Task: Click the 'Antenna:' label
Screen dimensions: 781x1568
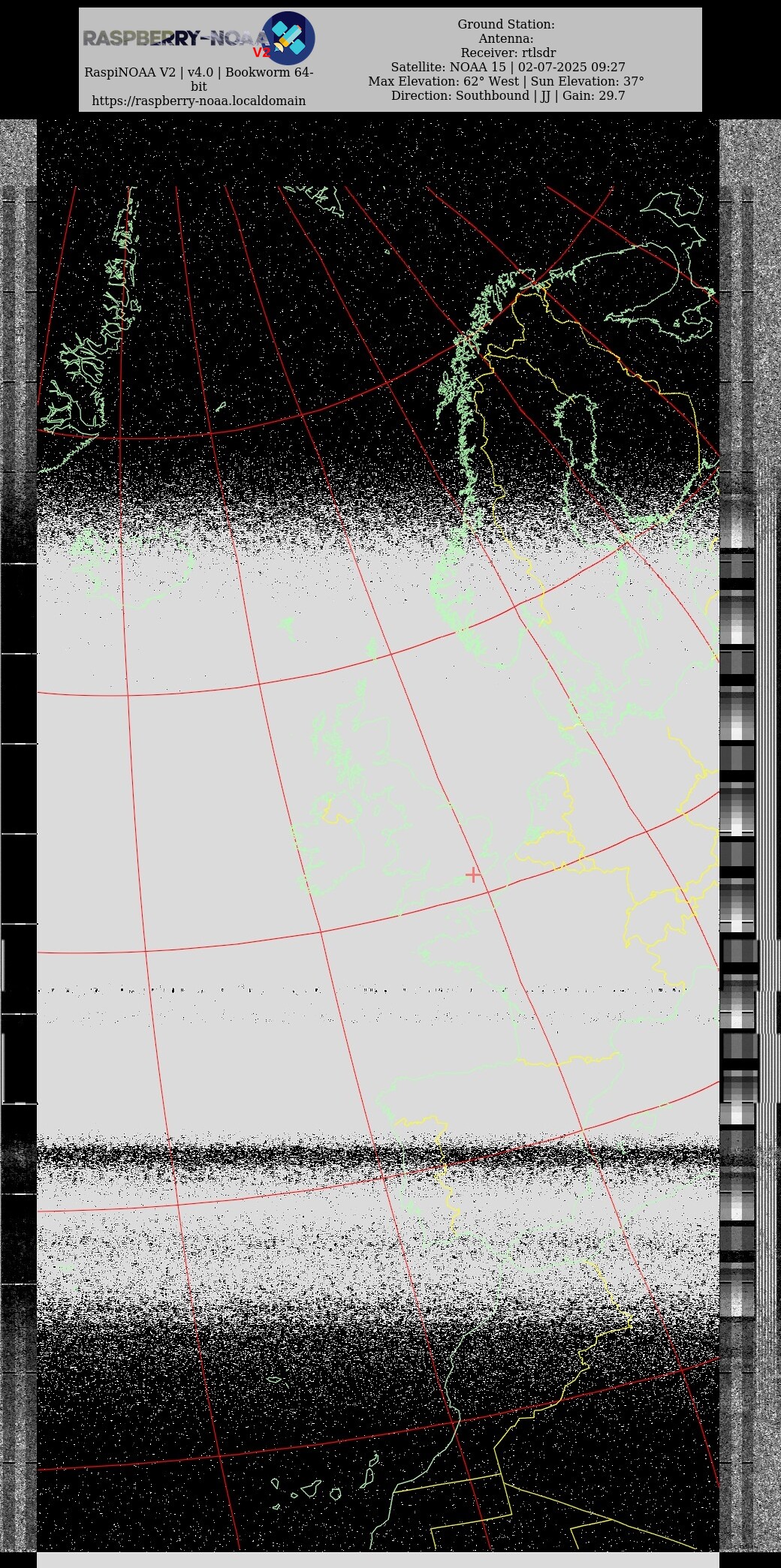Action: [506, 38]
